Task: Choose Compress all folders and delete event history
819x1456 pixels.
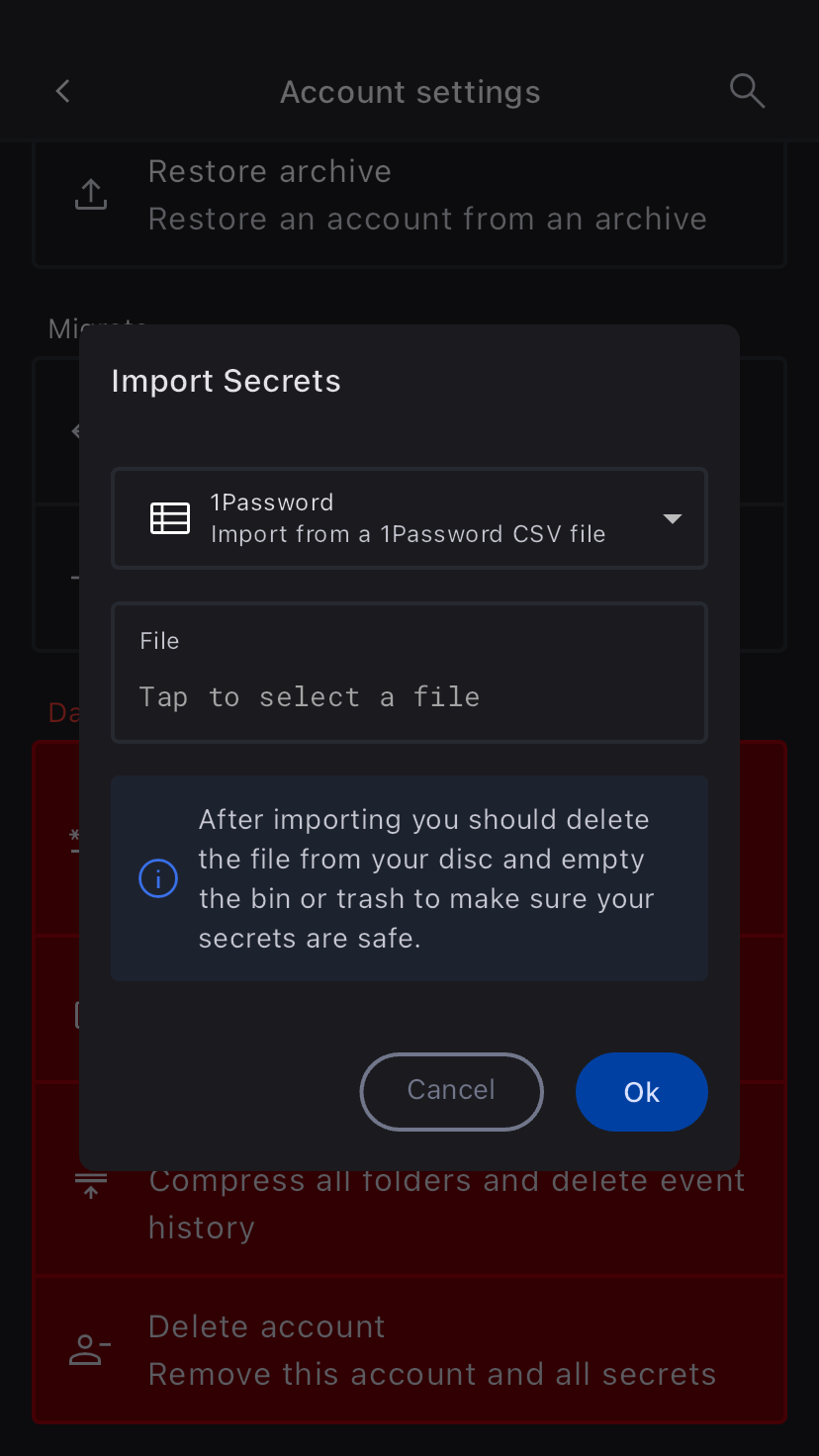Action: (445, 1205)
